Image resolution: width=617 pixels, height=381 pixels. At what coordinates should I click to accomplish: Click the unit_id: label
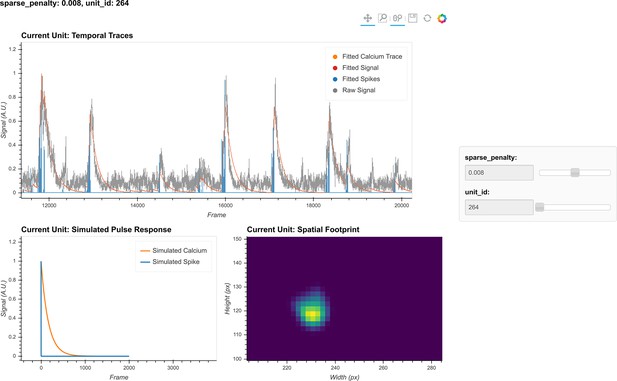[477, 192]
